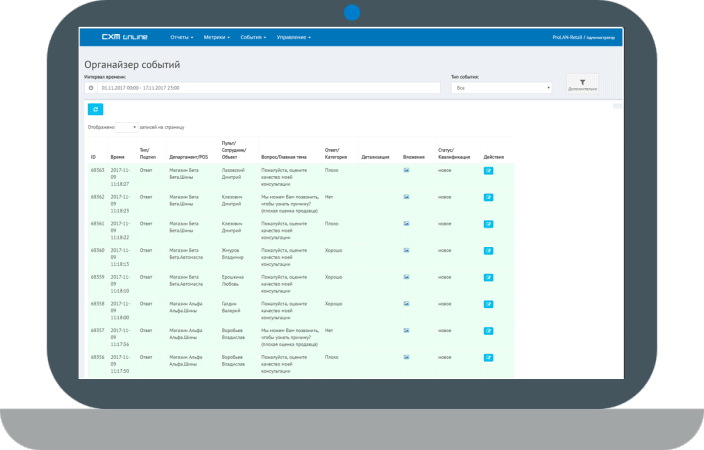View attachment icon in row 68359
The height and width of the screenshot is (450, 704).
(407, 276)
